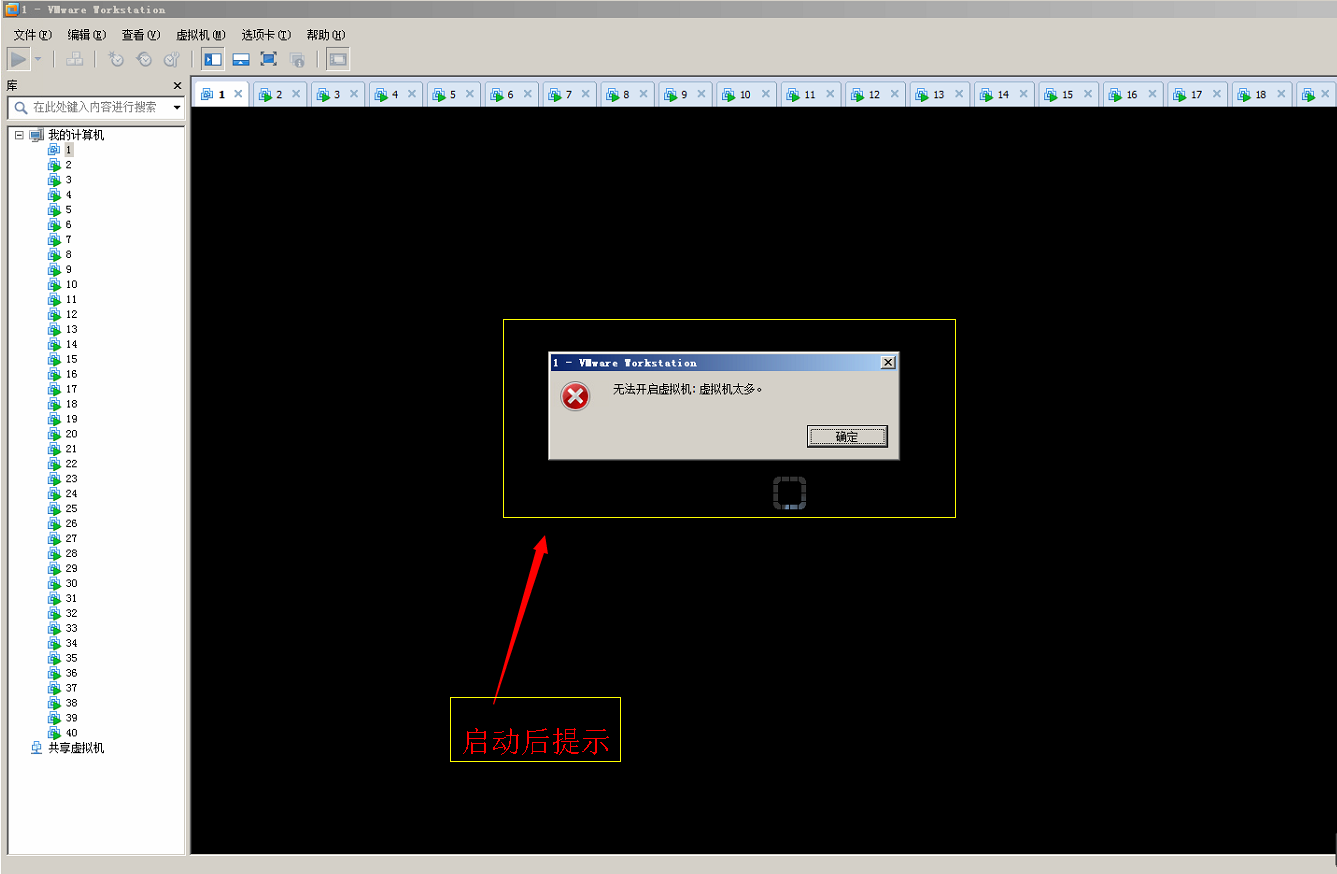Click the 共享虚拟机 shared VMs icon

point(37,748)
